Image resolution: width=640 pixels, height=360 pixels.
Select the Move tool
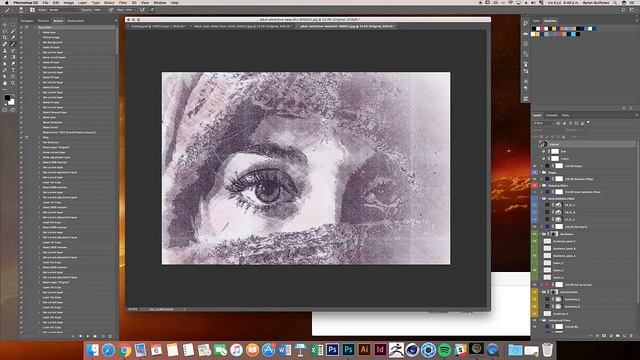point(4,24)
